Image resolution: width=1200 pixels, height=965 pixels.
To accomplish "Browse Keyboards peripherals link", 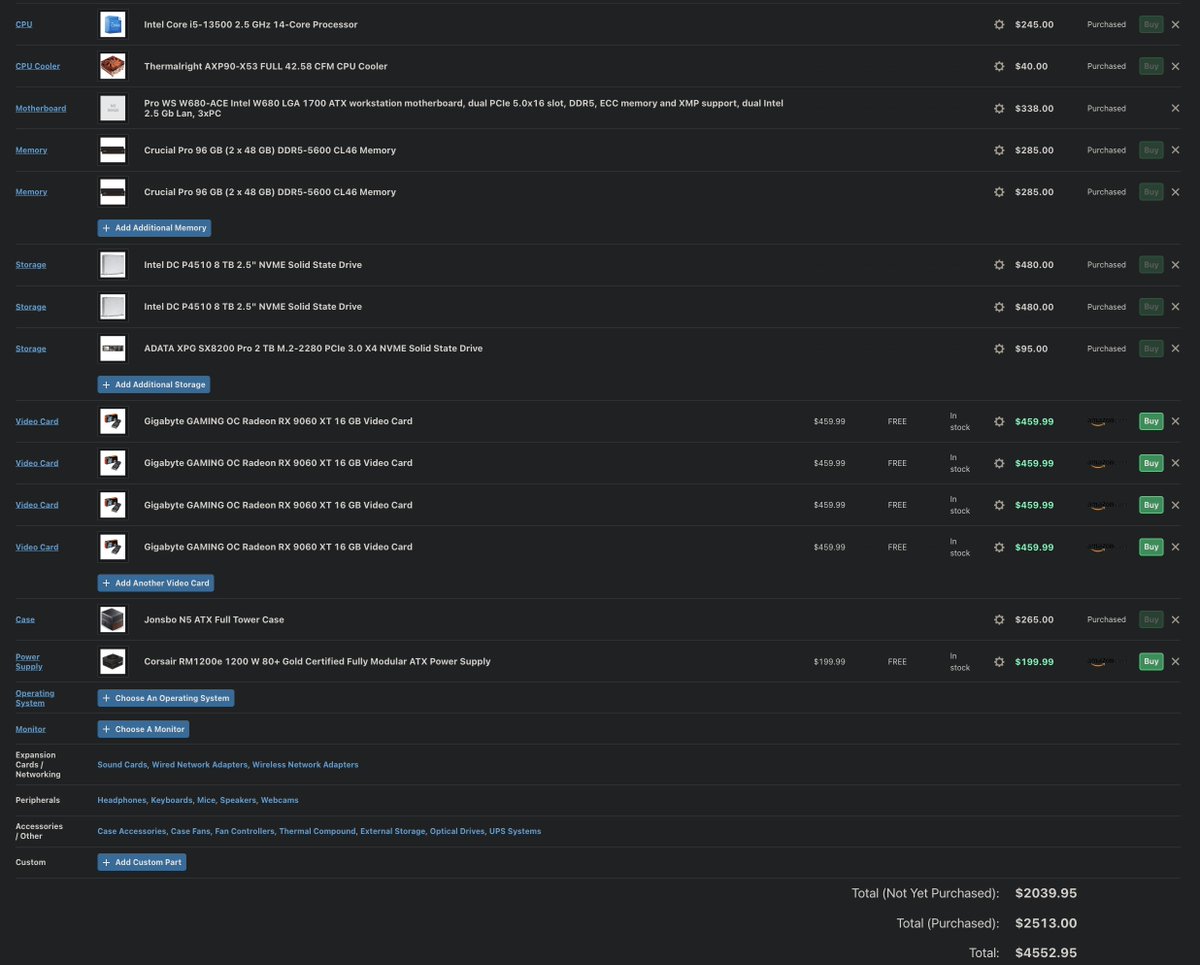I will (169, 800).
